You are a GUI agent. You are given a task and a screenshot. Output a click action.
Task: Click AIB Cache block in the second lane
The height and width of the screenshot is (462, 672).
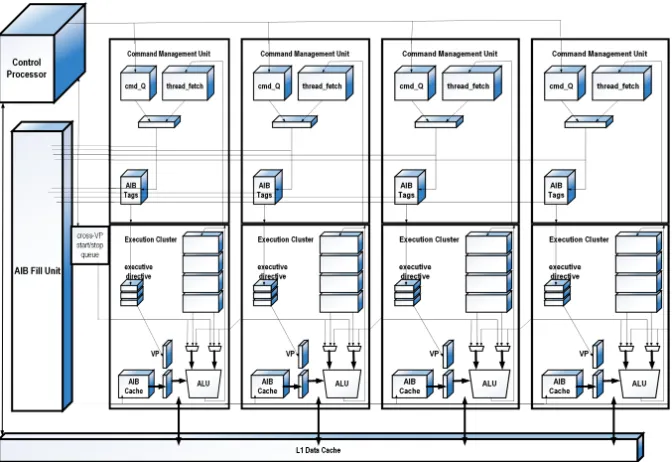(x=270, y=384)
